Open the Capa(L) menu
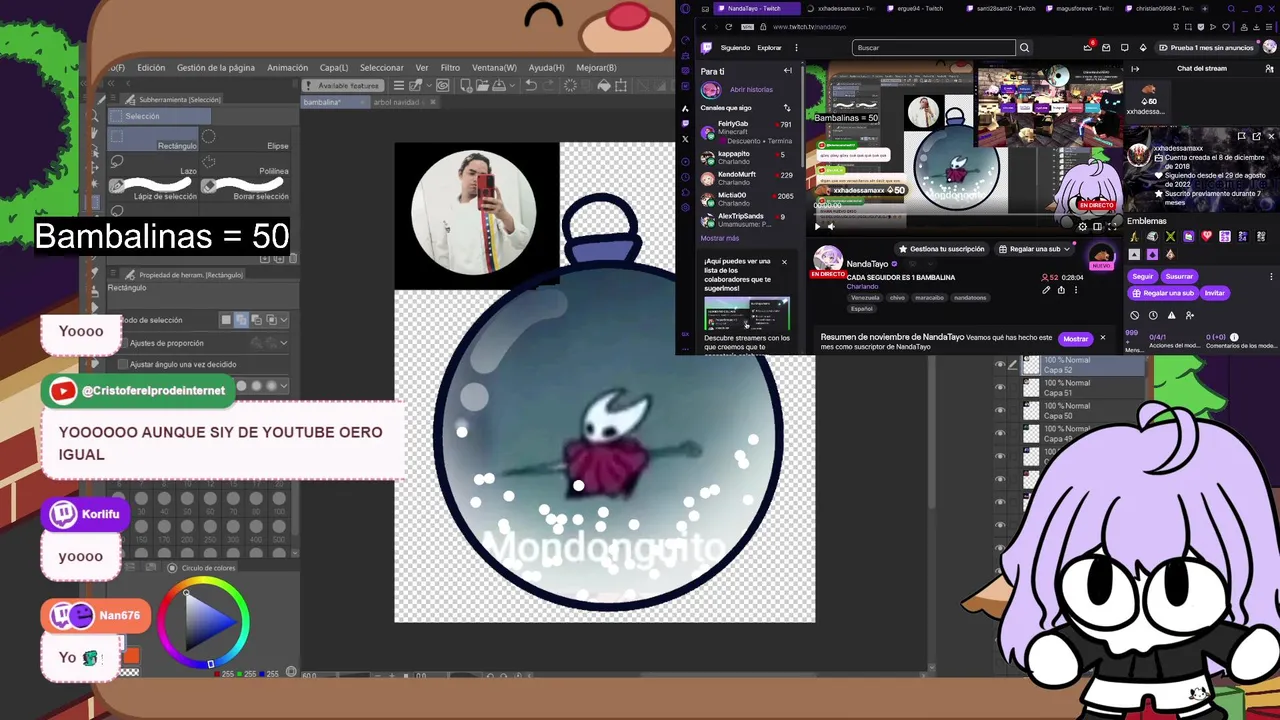The width and height of the screenshot is (1280, 720). 334,68
